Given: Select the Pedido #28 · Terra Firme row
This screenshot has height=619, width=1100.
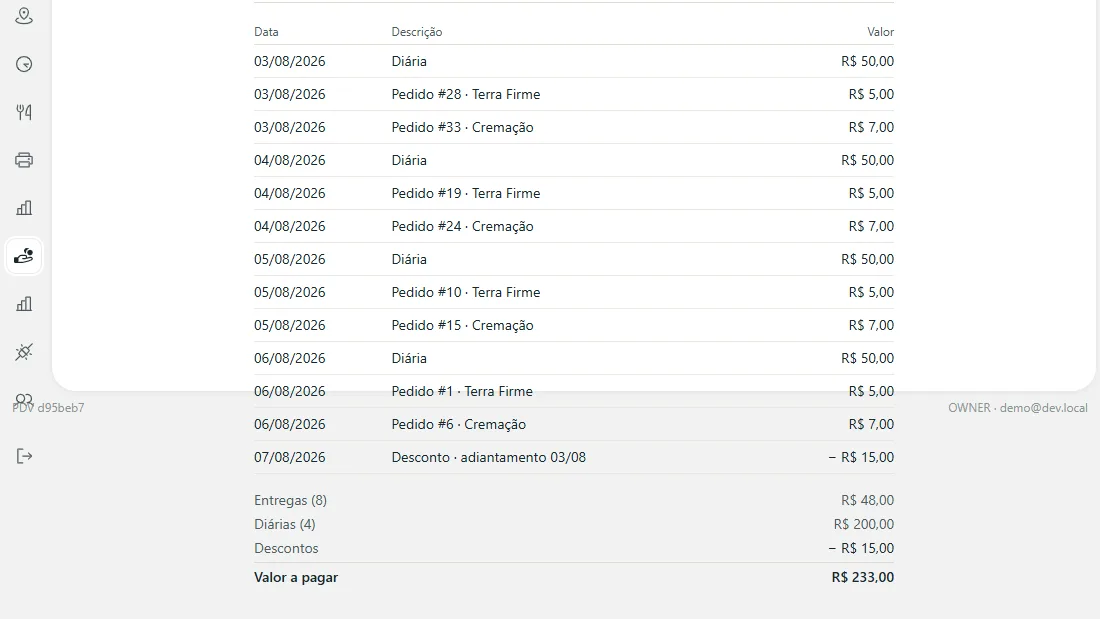Looking at the screenshot, I should [x=574, y=94].
